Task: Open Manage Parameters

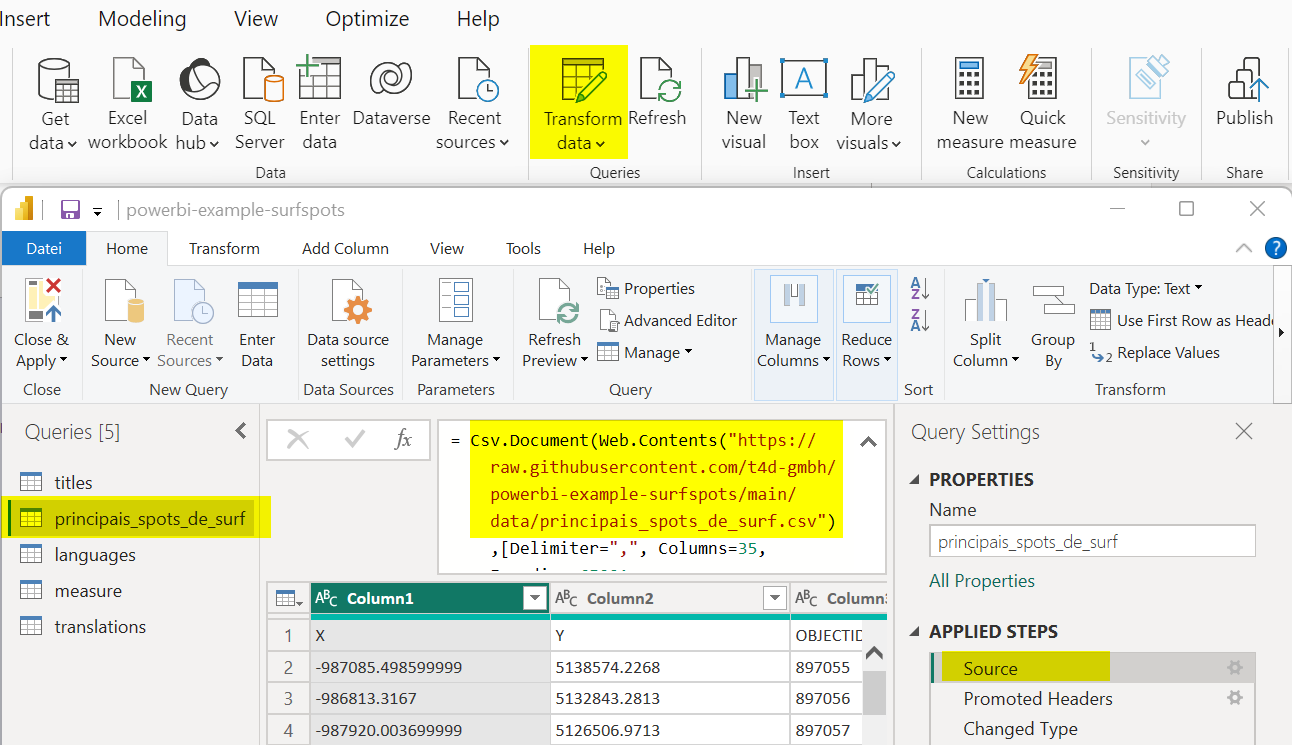Action: pyautogui.click(x=455, y=324)
